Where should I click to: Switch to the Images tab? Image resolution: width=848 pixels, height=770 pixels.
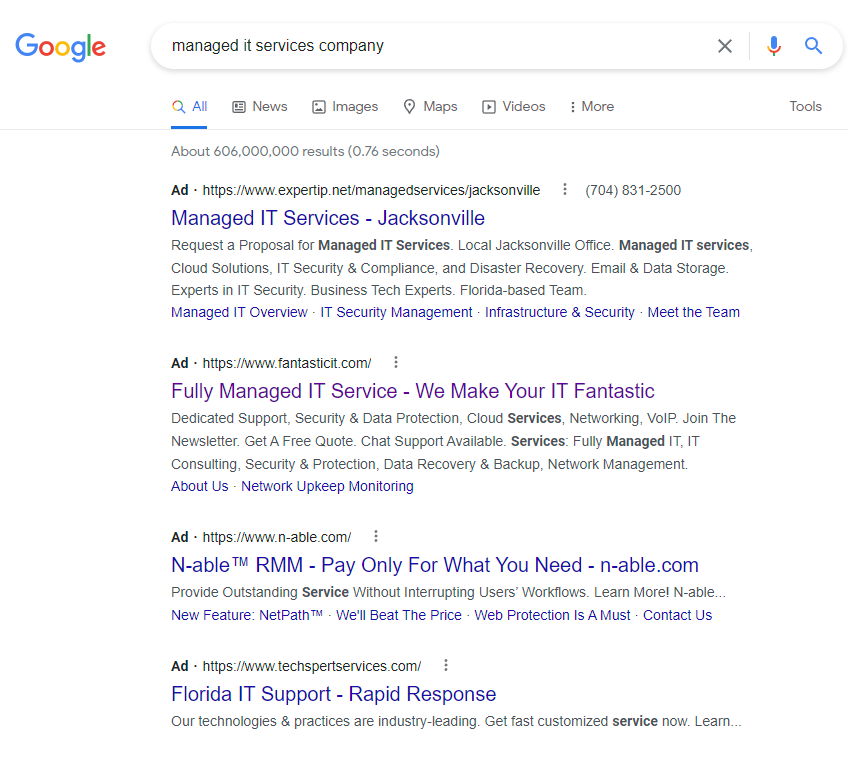[345, 107]
